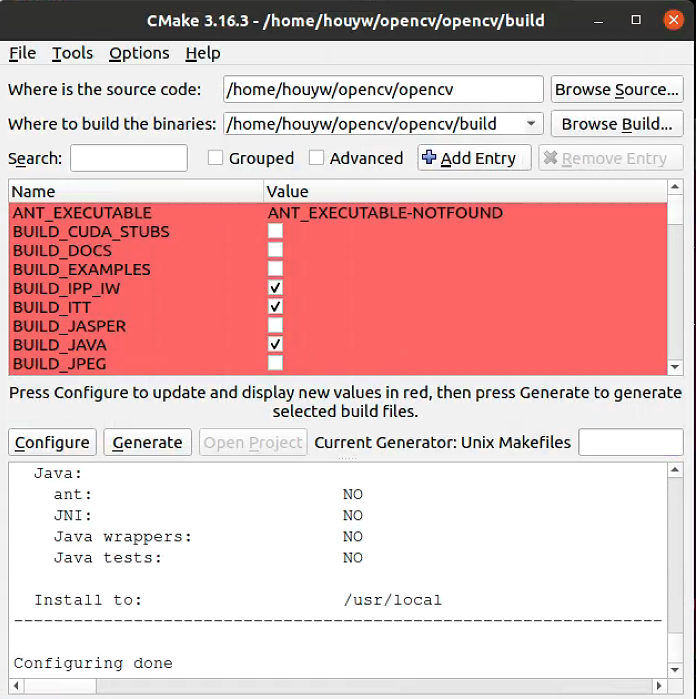Click the cache table scroll down arrow
Image resolution: width=696 pixels, height=699 pixels.
[x=675, y=367]
